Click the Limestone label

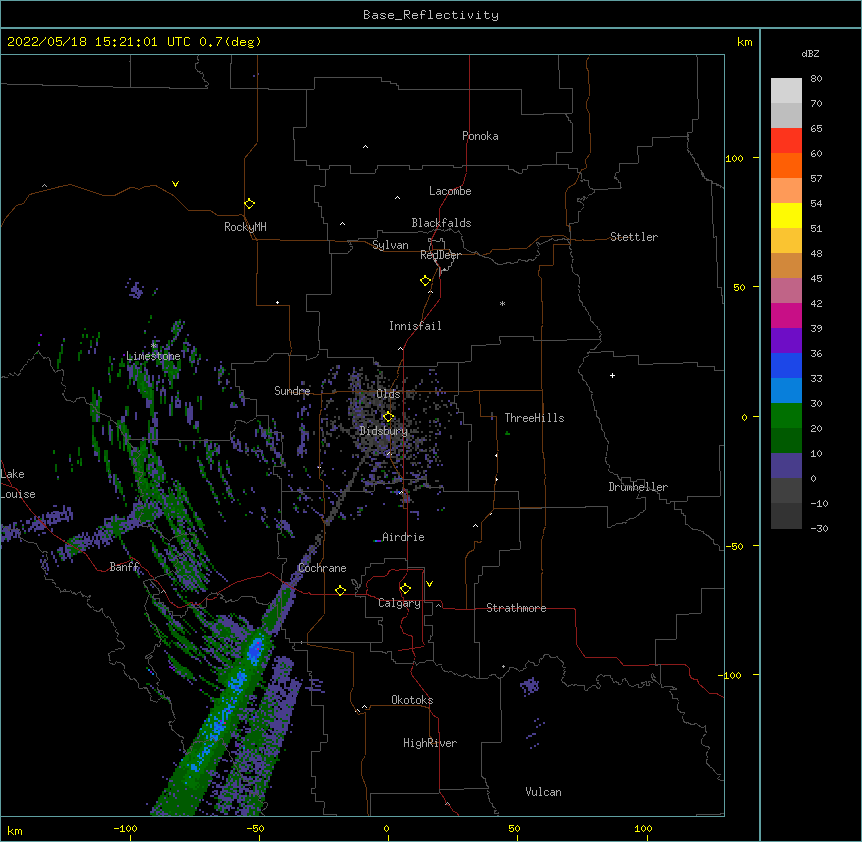point(153,356)
